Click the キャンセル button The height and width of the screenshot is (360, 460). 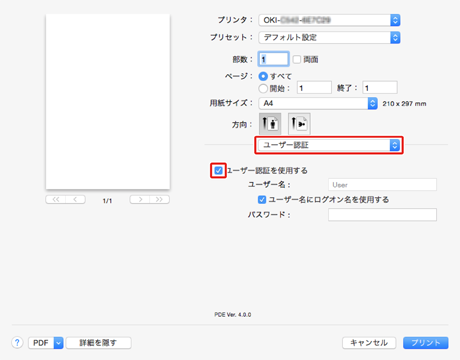pos(369,343)
